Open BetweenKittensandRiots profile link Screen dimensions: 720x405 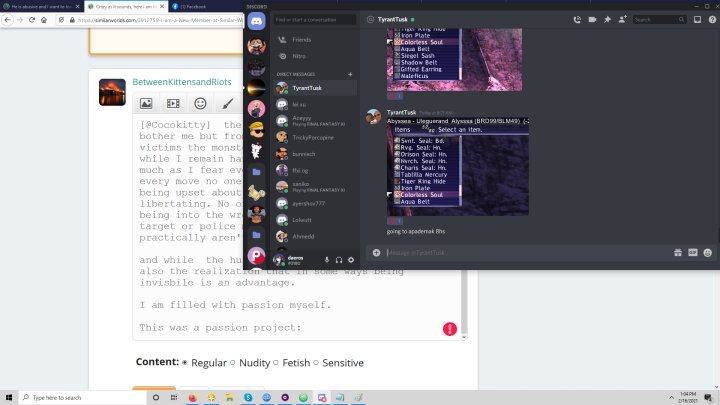click(x=182, y=82)
